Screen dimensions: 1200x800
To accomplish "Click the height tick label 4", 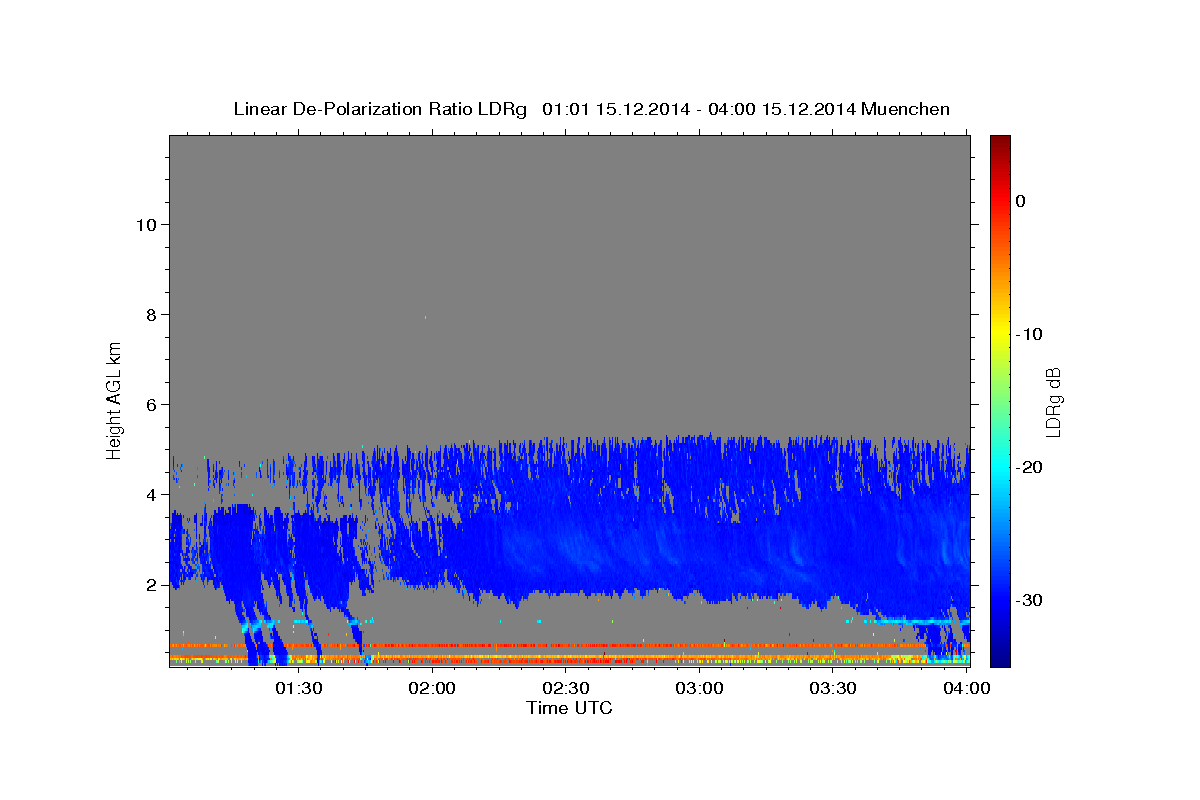I will (x=149, y=495).
